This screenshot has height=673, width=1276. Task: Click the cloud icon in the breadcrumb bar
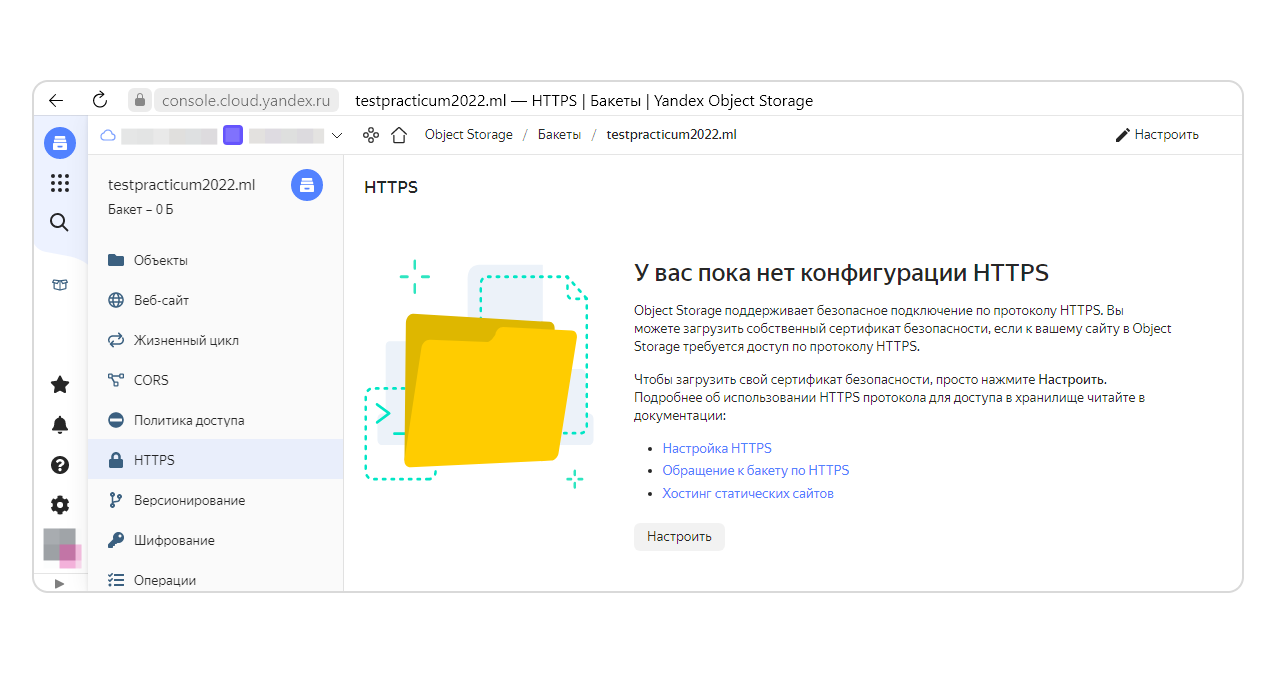click(x=109, y=135)
